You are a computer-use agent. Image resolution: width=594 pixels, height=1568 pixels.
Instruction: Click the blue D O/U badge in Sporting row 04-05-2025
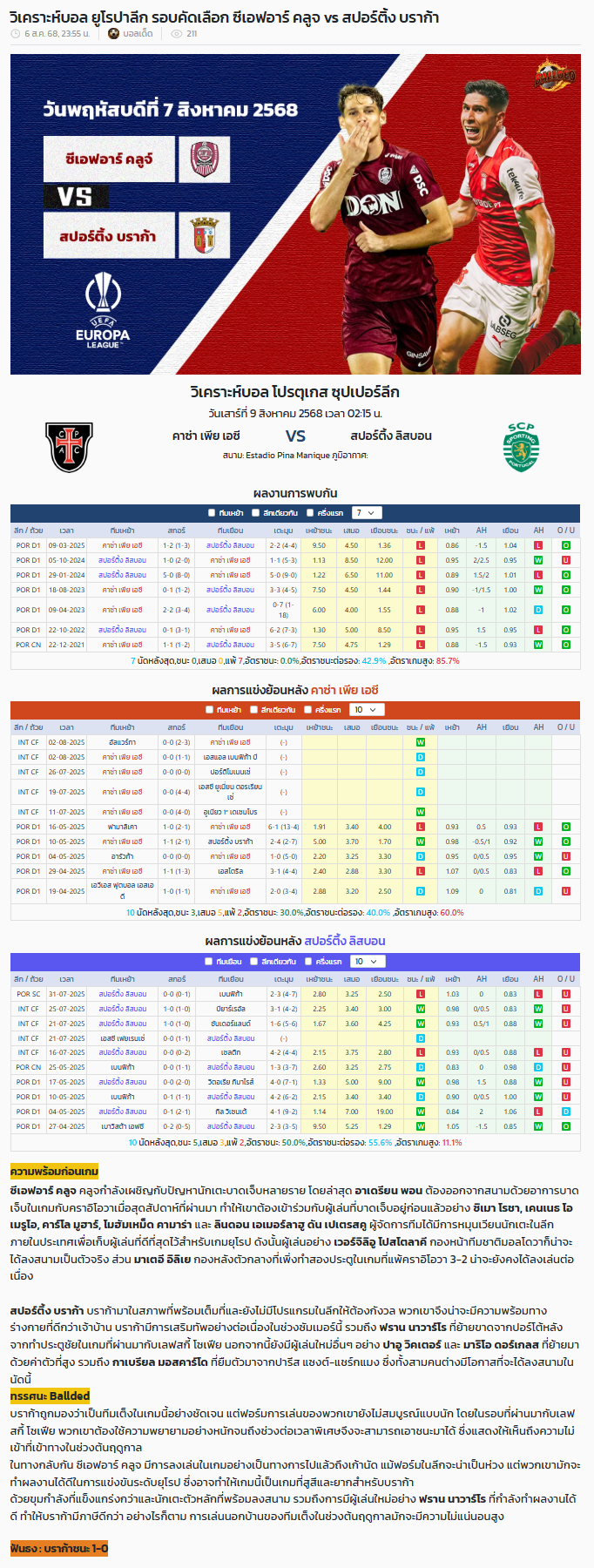pyautogui.click(x=566, y=1112)
